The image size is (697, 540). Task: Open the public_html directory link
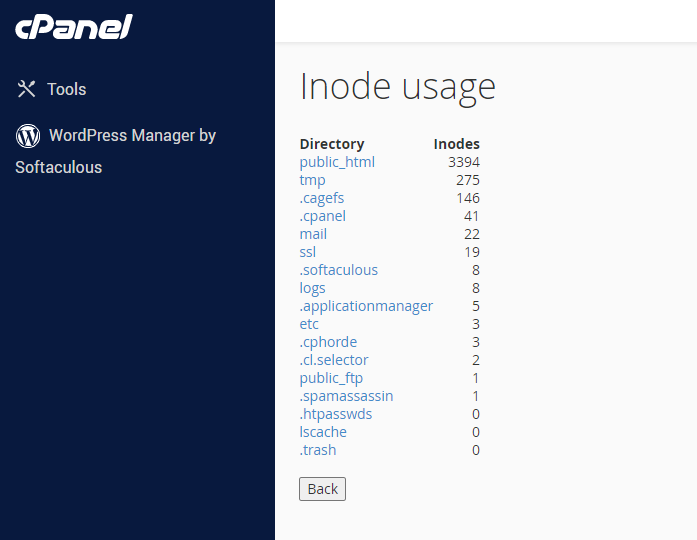pos(337,162)
